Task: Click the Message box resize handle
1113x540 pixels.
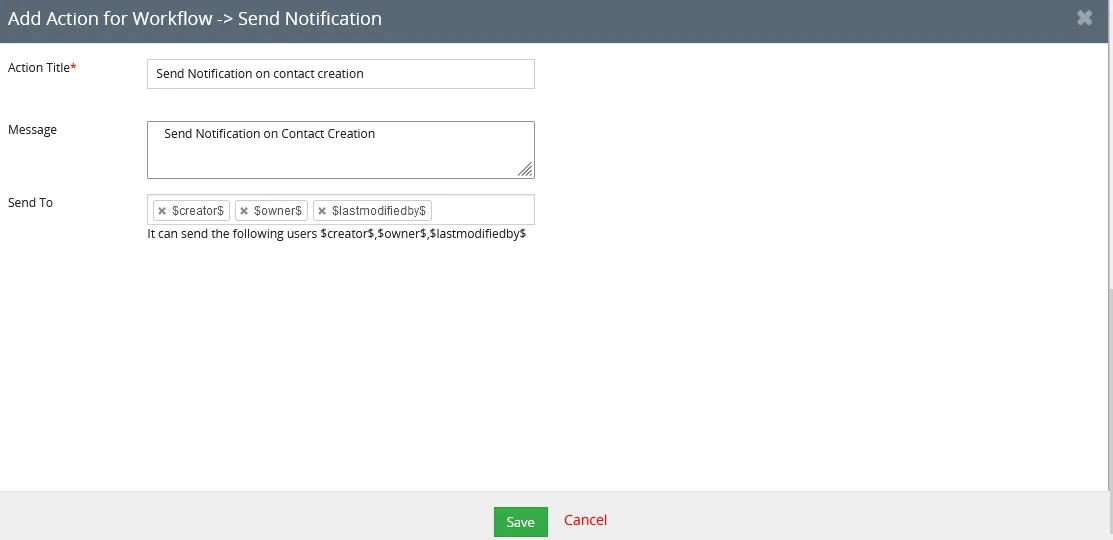Action: coord(525,170)
